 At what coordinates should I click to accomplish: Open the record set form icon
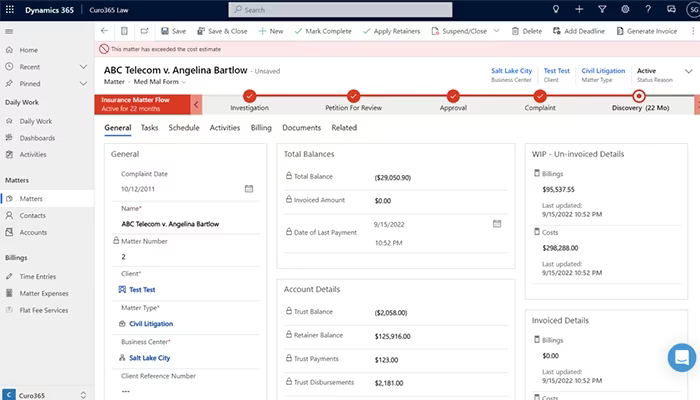click(x=125, y=31)
